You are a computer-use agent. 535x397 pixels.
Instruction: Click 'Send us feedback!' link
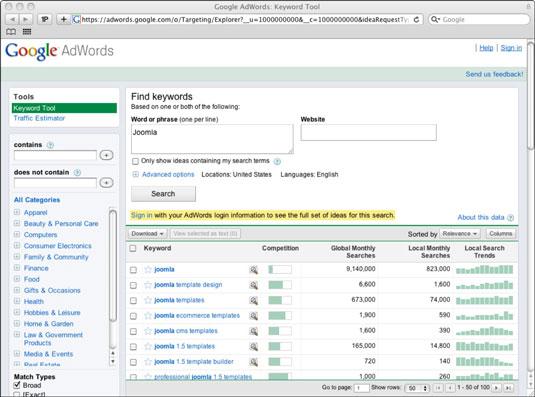point(494,74)
